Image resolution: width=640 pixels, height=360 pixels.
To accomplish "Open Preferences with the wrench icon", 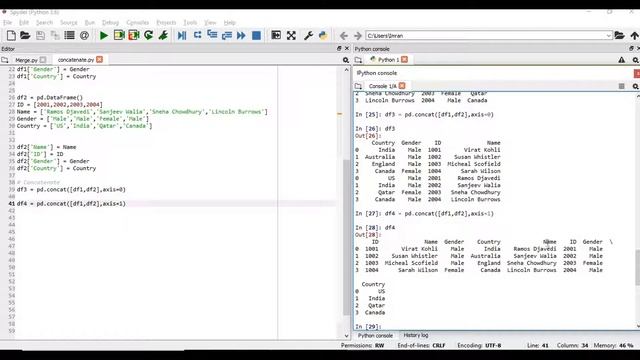I will [308, 36].
